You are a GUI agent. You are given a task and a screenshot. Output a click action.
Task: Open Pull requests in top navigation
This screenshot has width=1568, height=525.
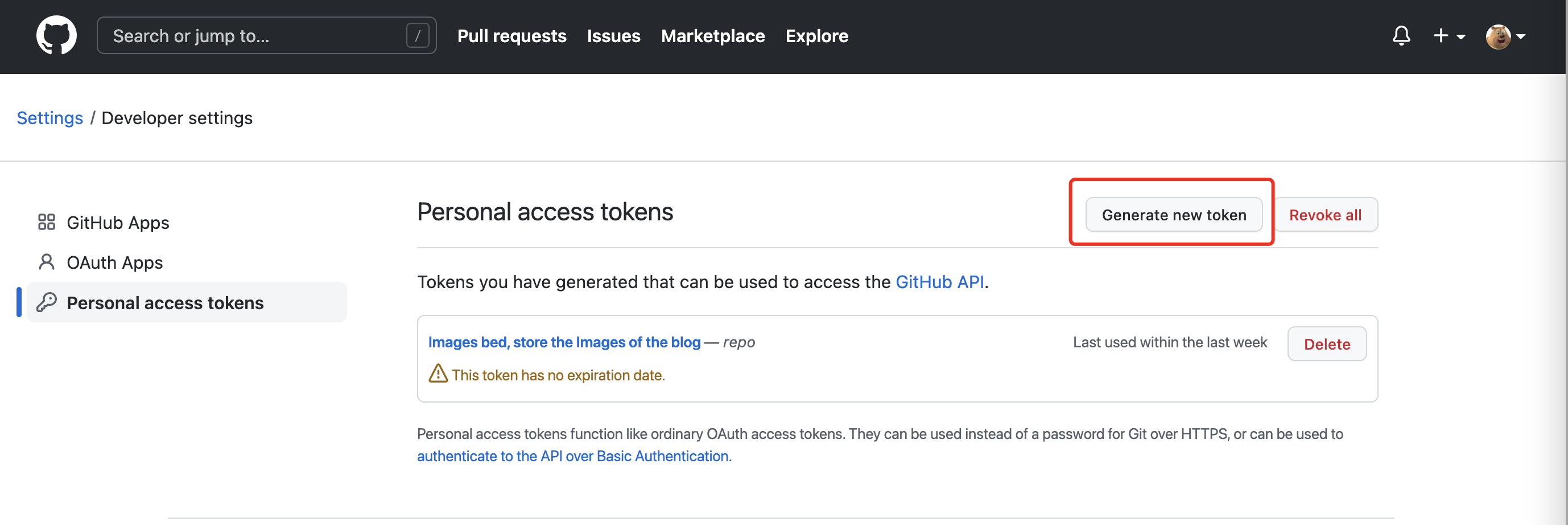pyautogui.click(x=511, y=36)
